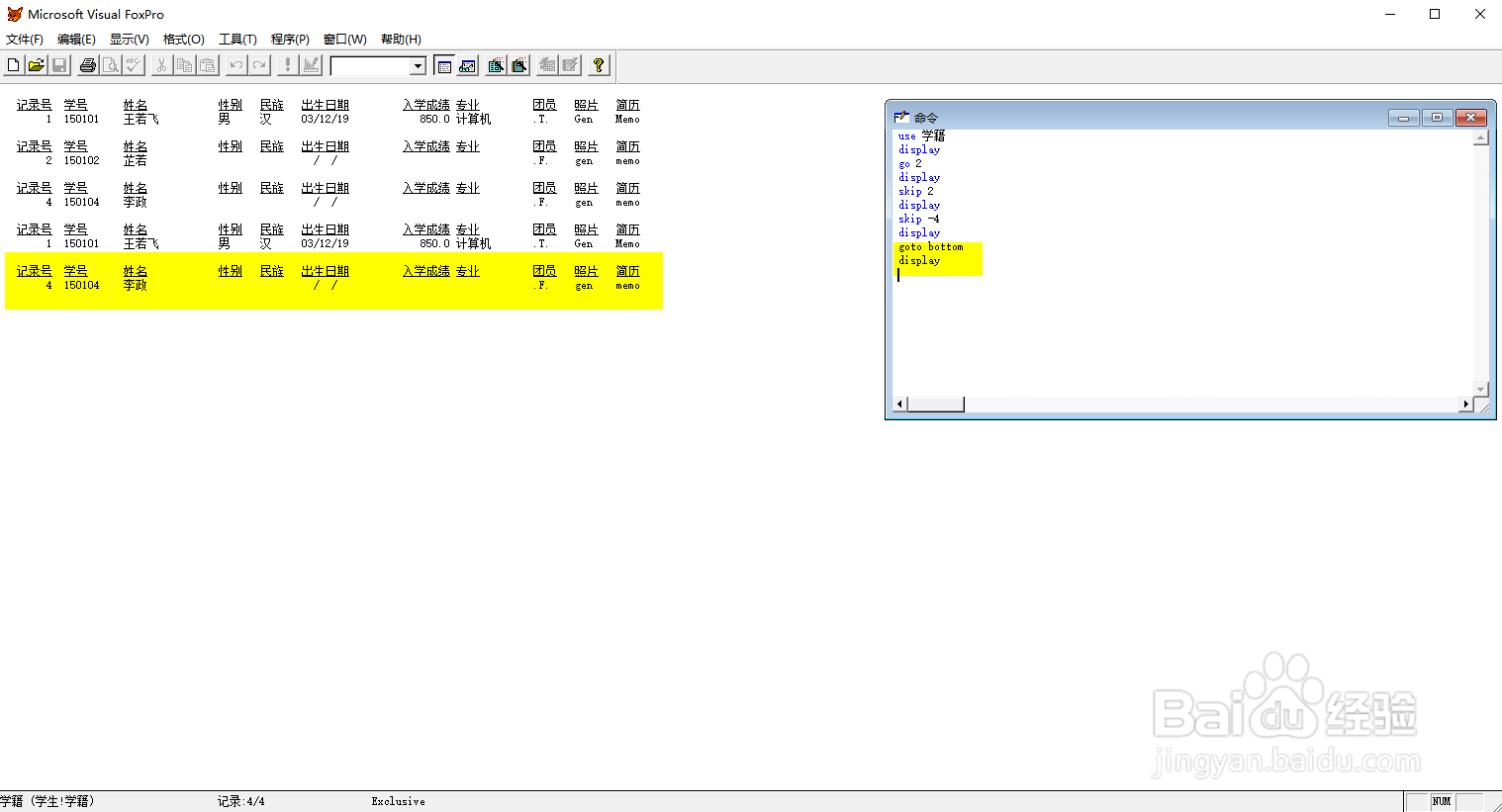Create a new file with toolbar New icon

click(13, 65)
